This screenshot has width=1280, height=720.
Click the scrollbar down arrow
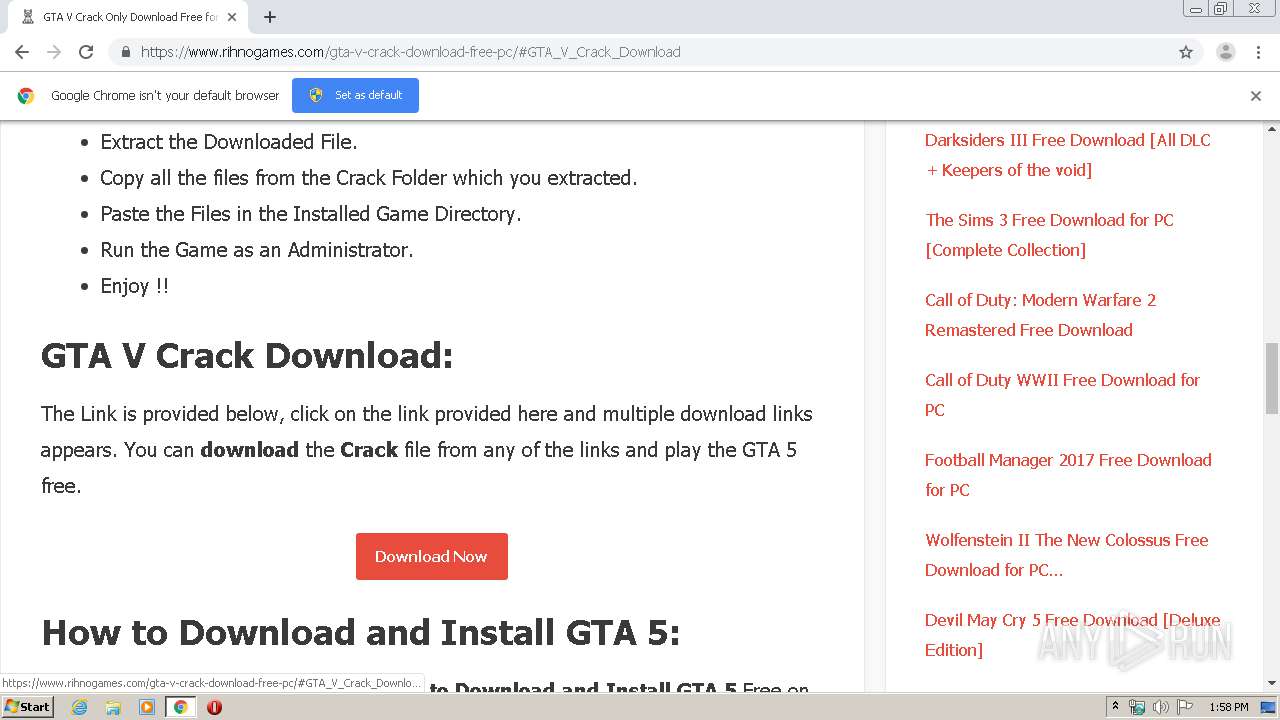1272,684
